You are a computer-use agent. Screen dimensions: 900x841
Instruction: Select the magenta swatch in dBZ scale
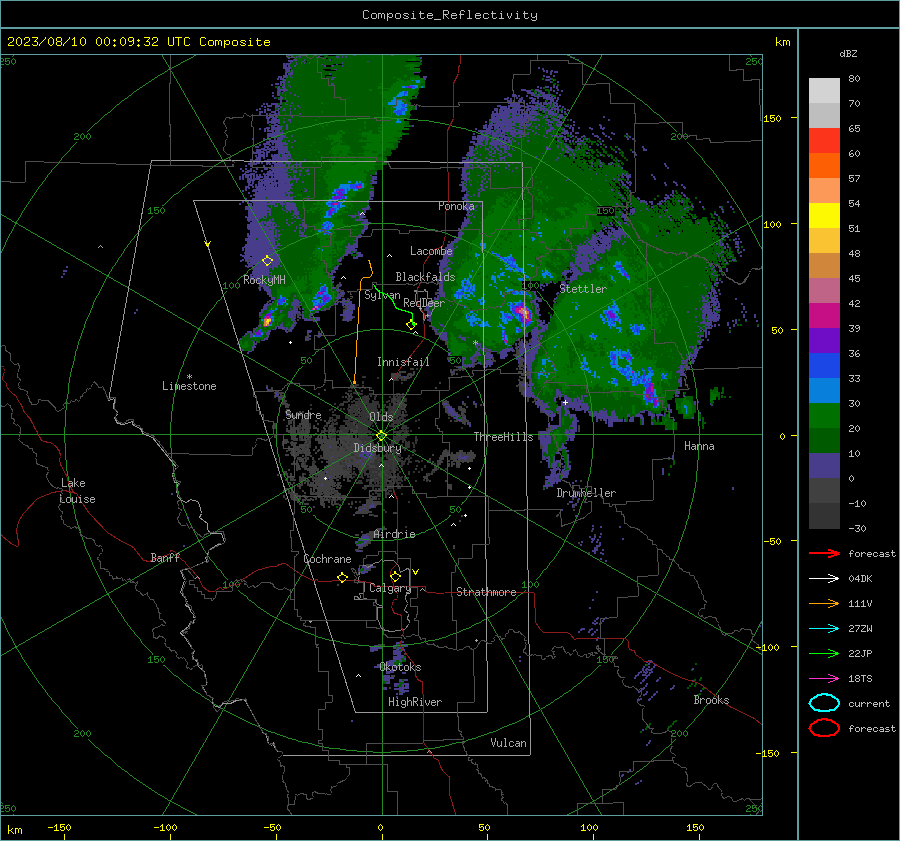point(824,315)
